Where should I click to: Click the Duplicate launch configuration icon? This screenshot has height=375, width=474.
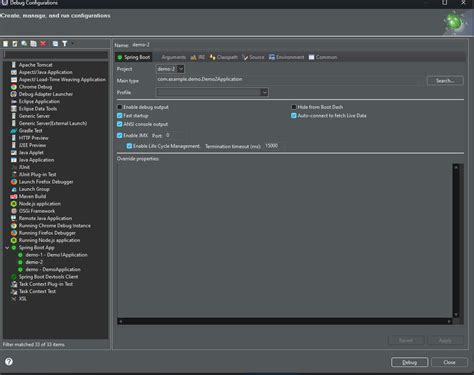click(x=34, y=44)
